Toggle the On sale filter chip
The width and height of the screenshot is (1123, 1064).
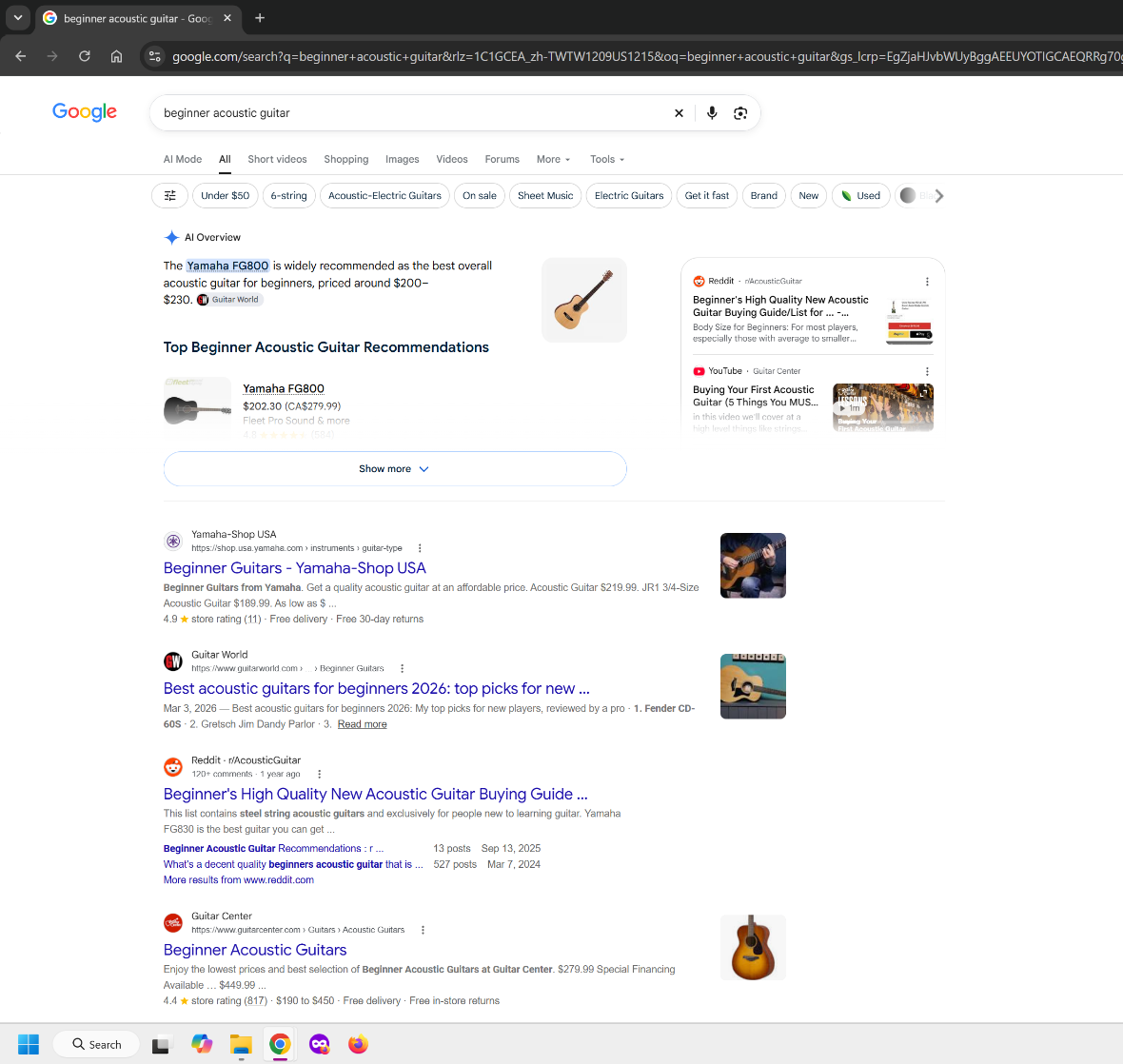click(x=479, y=195)
